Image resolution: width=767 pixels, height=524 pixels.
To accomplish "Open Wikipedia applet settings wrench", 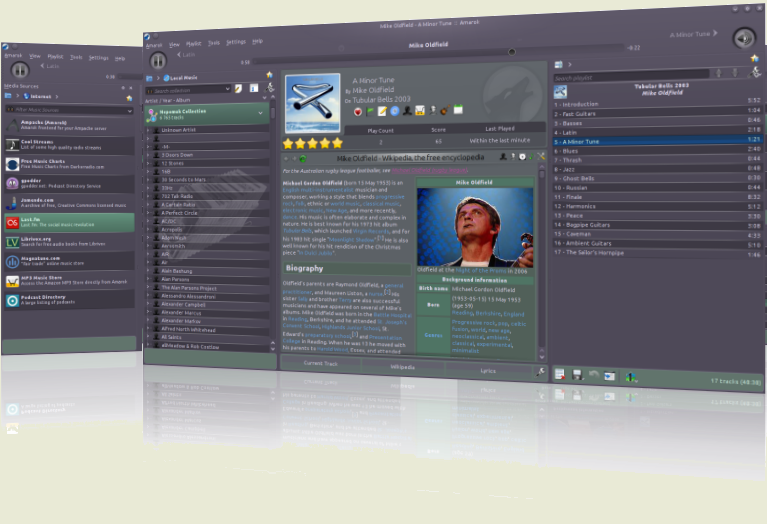I will pos(541,156).
